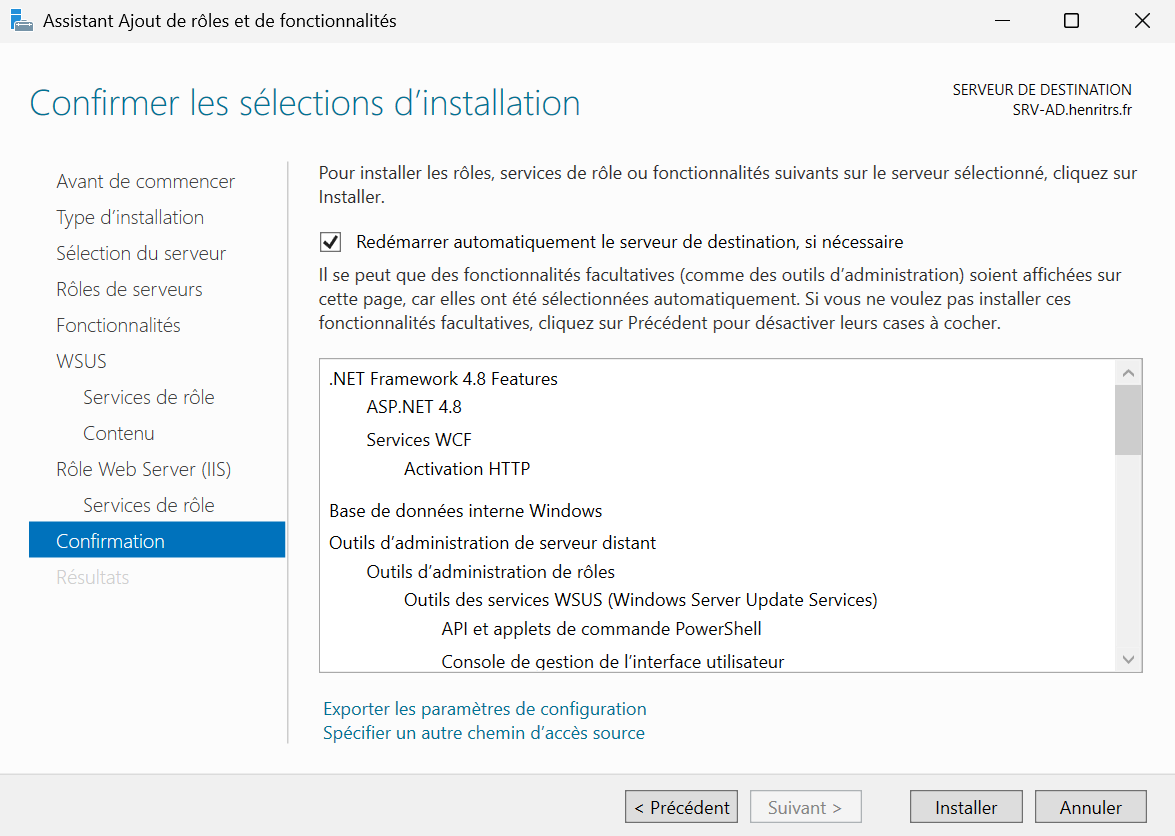Select the ASP.NET 4.8 entry

coord(414,407)
